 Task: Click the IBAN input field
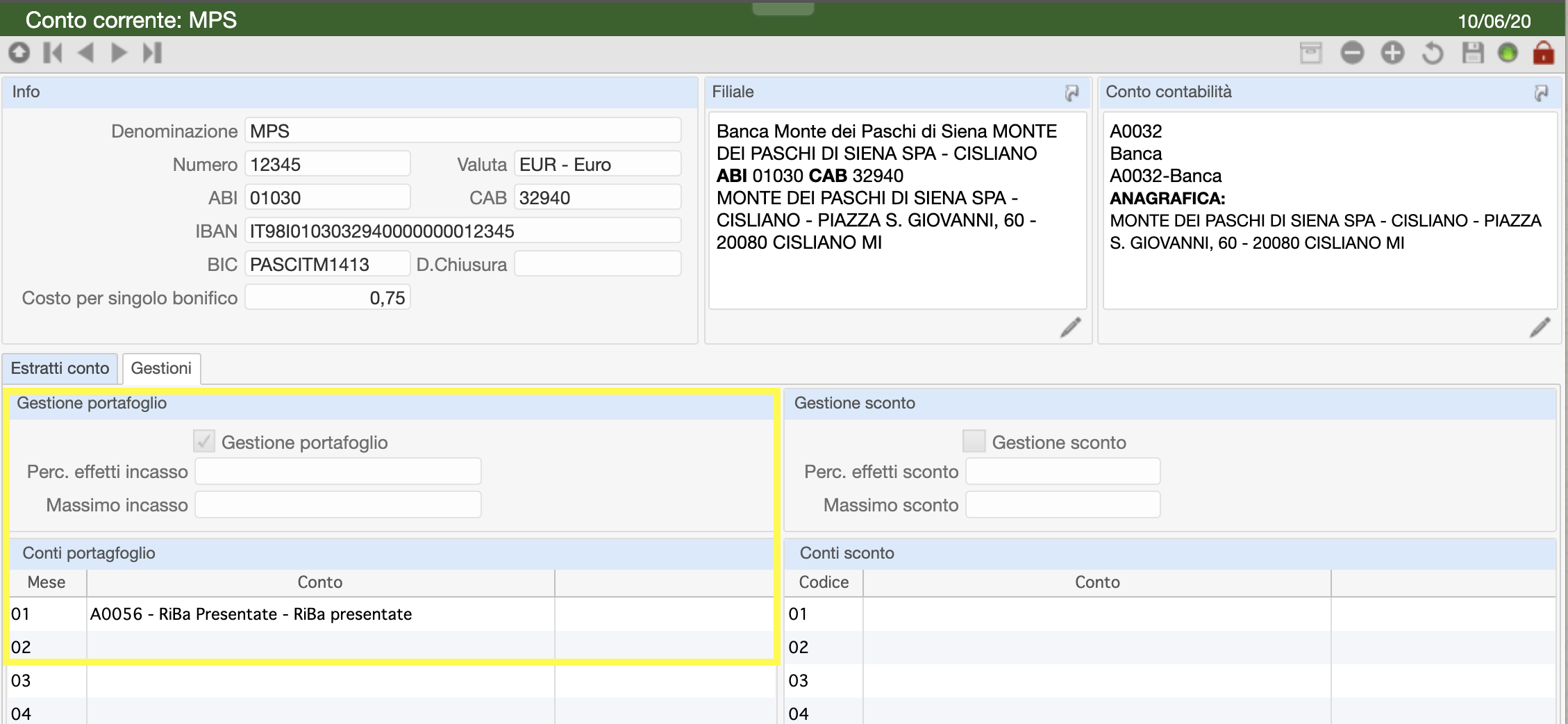click(462, 231)
